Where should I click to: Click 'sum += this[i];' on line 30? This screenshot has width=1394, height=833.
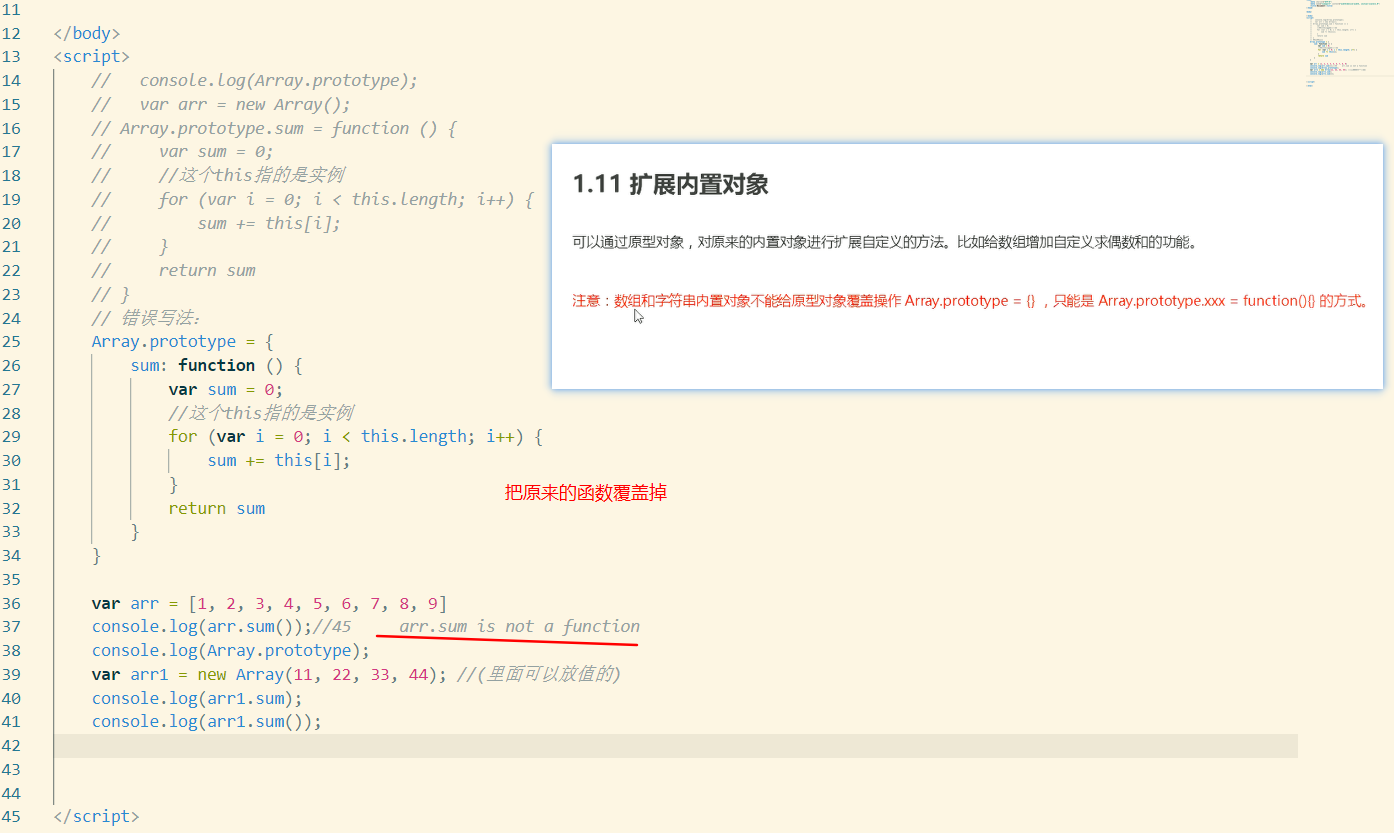pyautogui.click(x=279, y=461)
